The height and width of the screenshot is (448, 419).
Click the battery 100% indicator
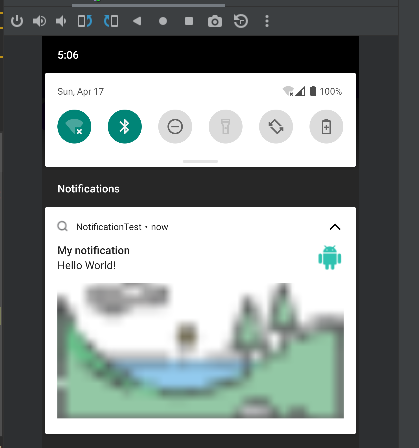326,91
